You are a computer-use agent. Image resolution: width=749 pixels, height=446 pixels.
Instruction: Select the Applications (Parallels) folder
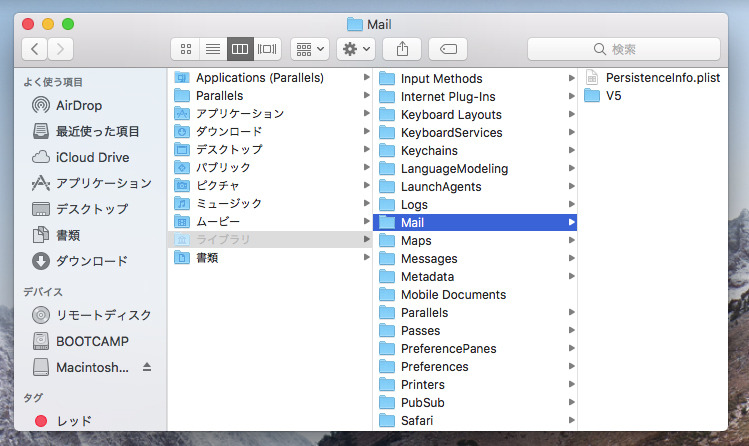[271, 77]
